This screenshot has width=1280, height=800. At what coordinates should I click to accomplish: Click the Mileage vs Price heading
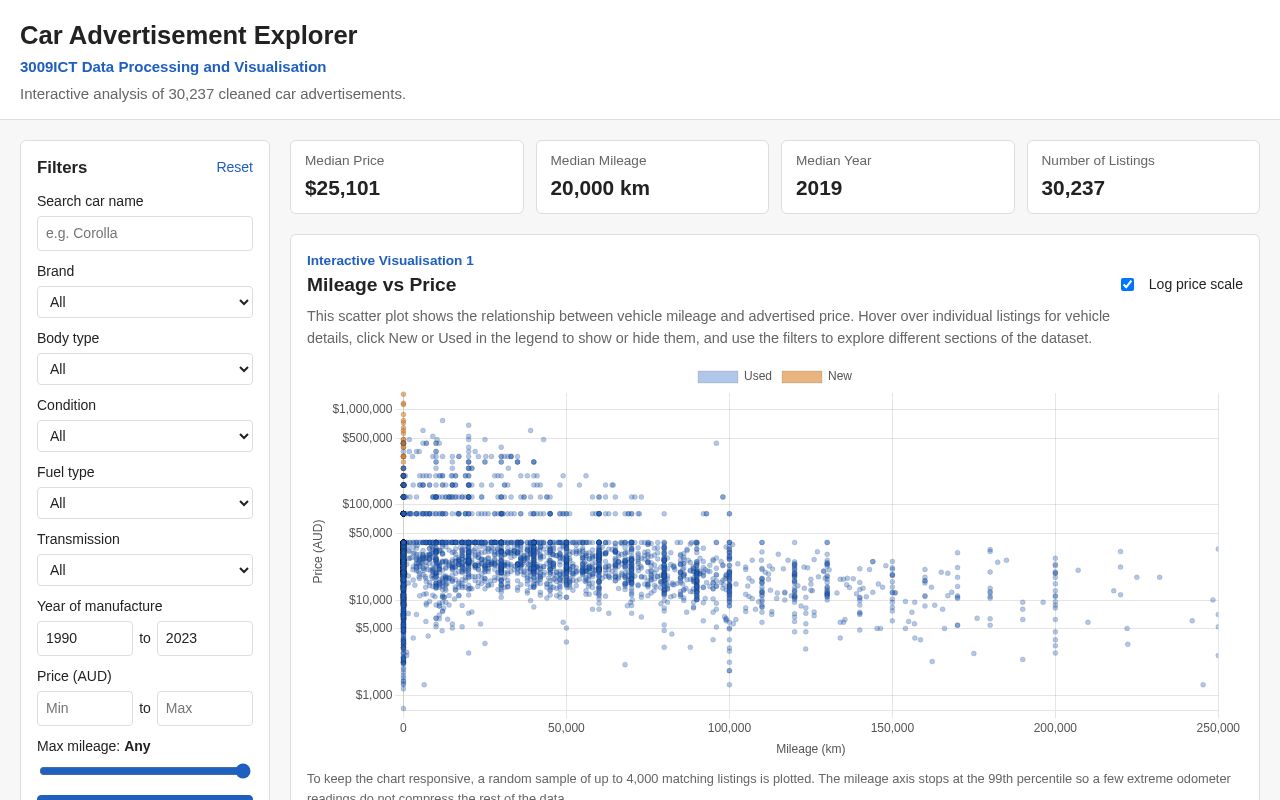[382, 285]
